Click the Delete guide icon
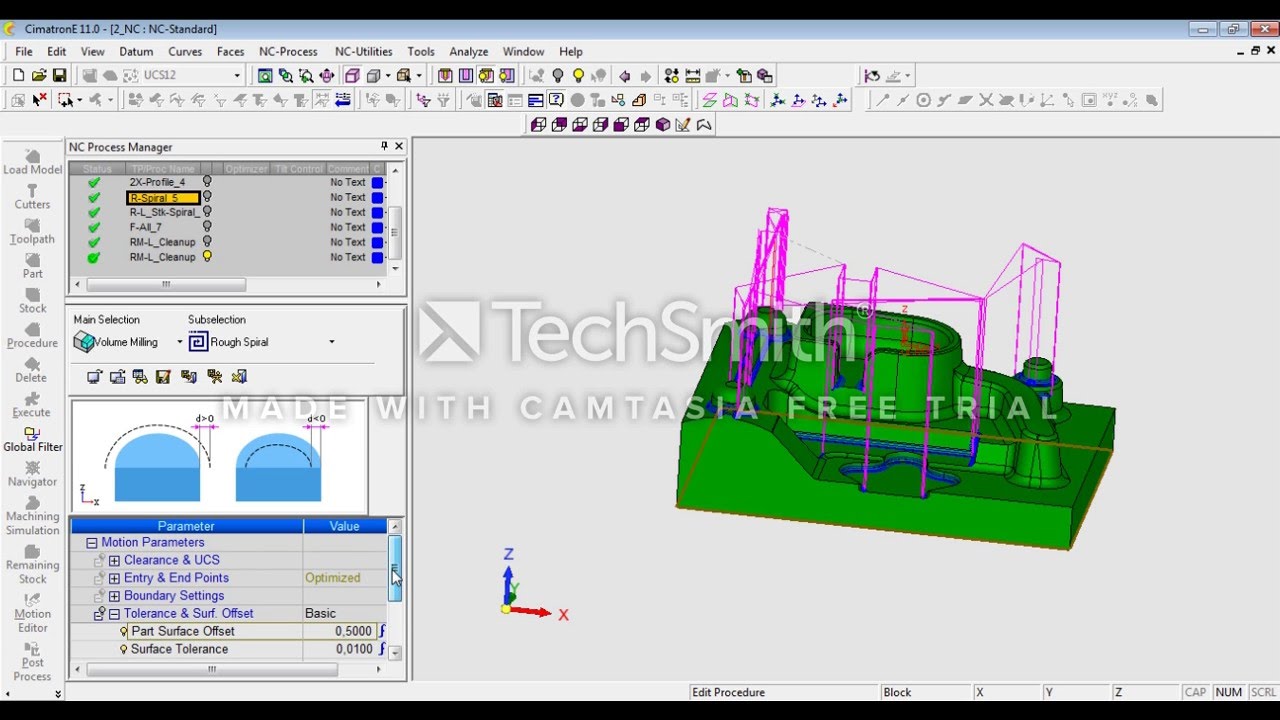 pos(31,371)
